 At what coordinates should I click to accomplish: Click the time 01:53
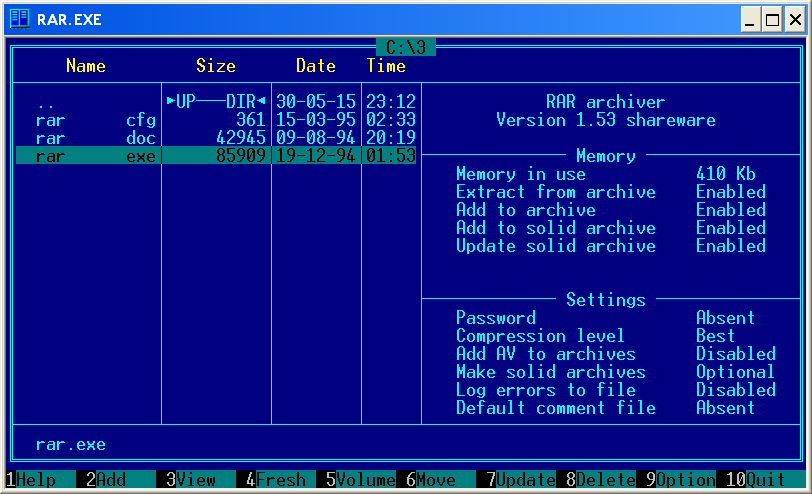click(x=391, y=155)
